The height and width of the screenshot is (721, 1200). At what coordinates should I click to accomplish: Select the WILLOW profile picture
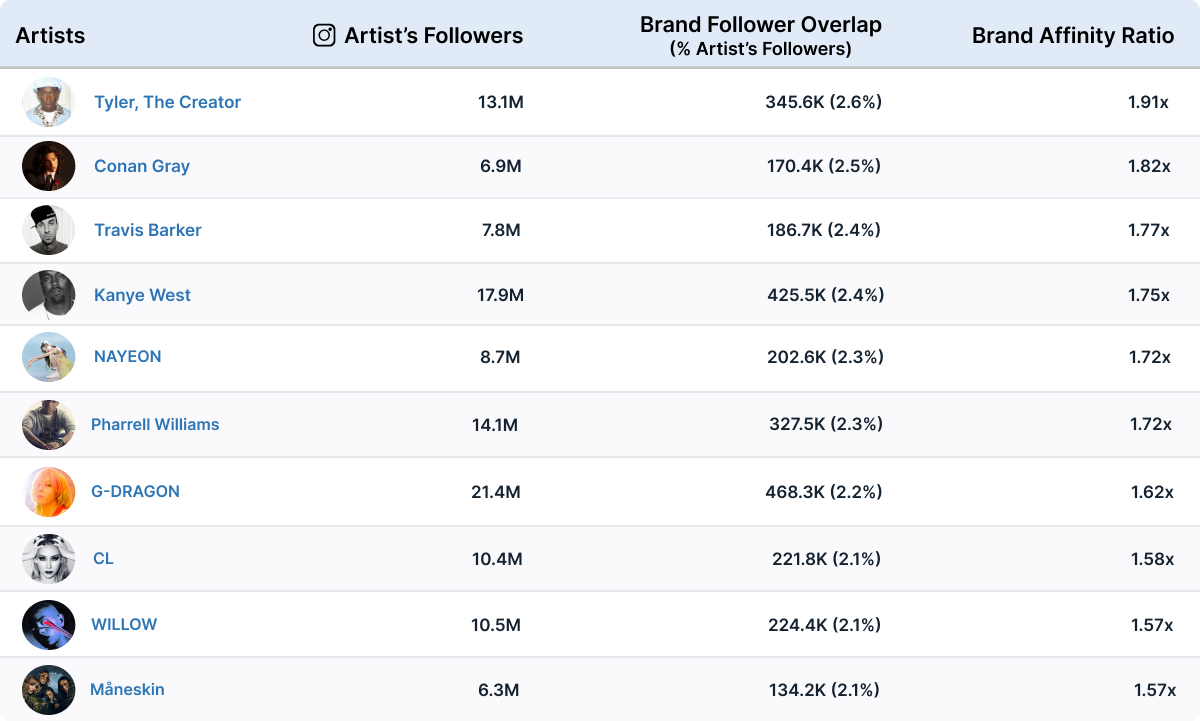coord(48,625)
